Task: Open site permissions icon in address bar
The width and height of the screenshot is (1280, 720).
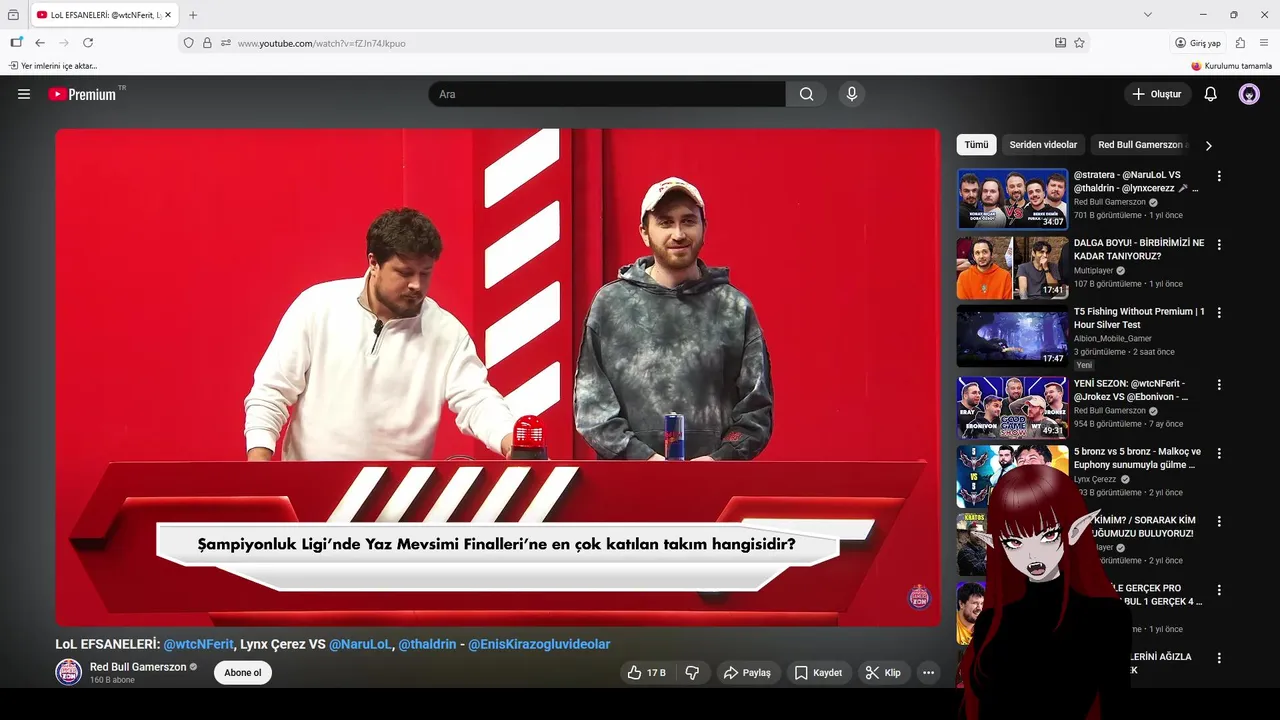Action: [226, 43]
